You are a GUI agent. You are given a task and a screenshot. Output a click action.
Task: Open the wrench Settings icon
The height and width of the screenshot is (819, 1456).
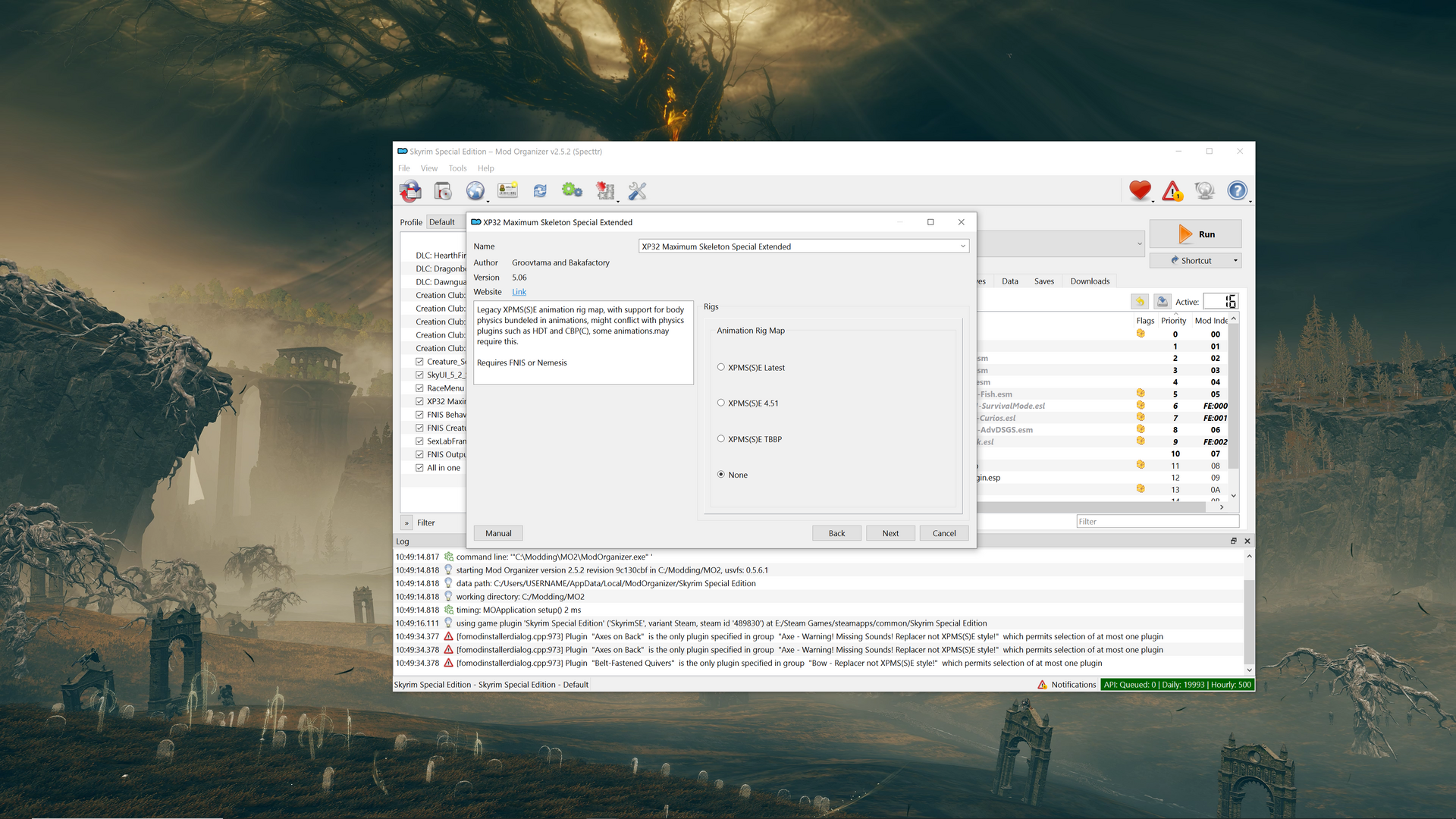point(638,191)
